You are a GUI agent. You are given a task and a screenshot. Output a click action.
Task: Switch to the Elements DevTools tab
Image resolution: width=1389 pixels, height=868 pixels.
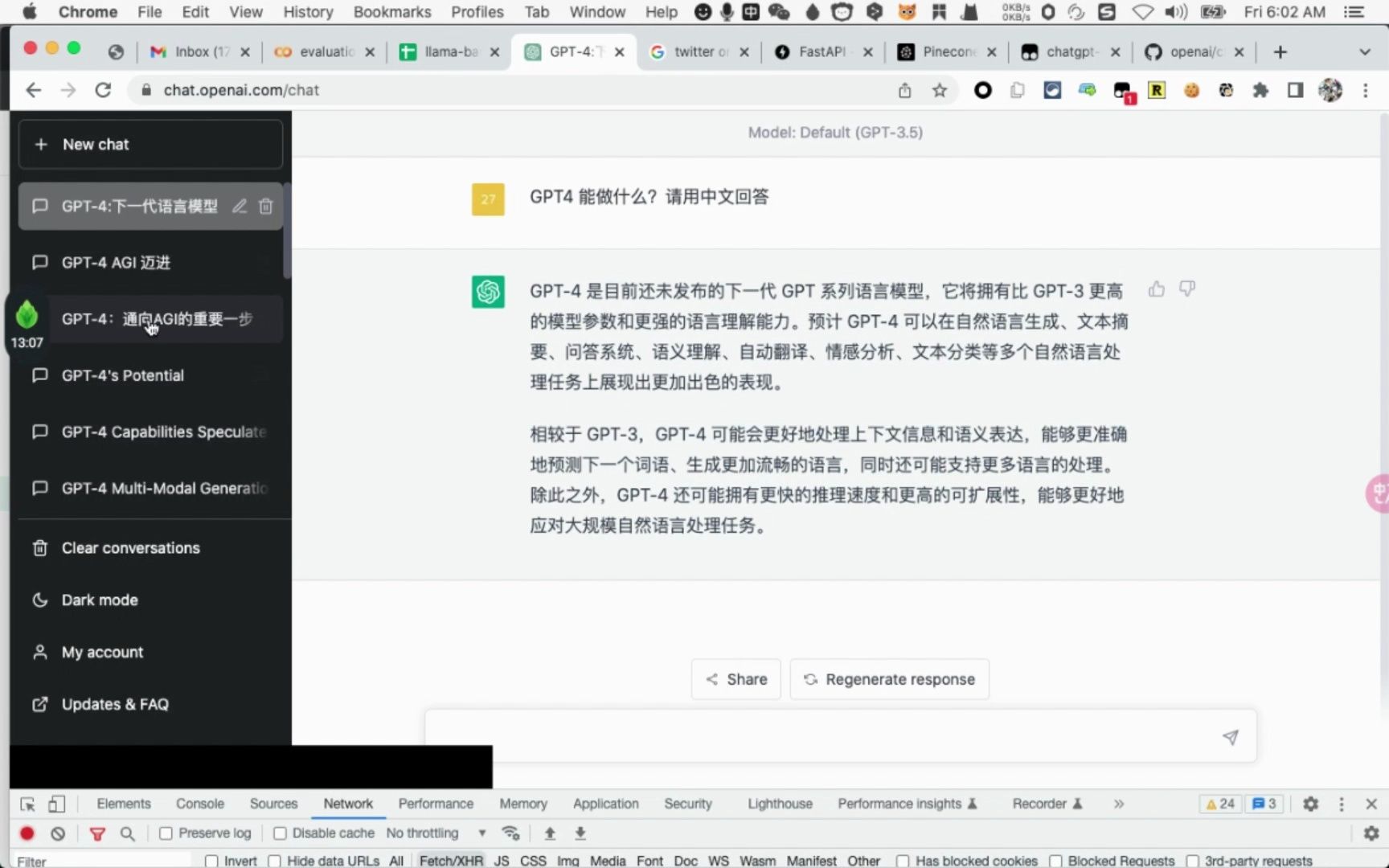click(x=124, y=804)
